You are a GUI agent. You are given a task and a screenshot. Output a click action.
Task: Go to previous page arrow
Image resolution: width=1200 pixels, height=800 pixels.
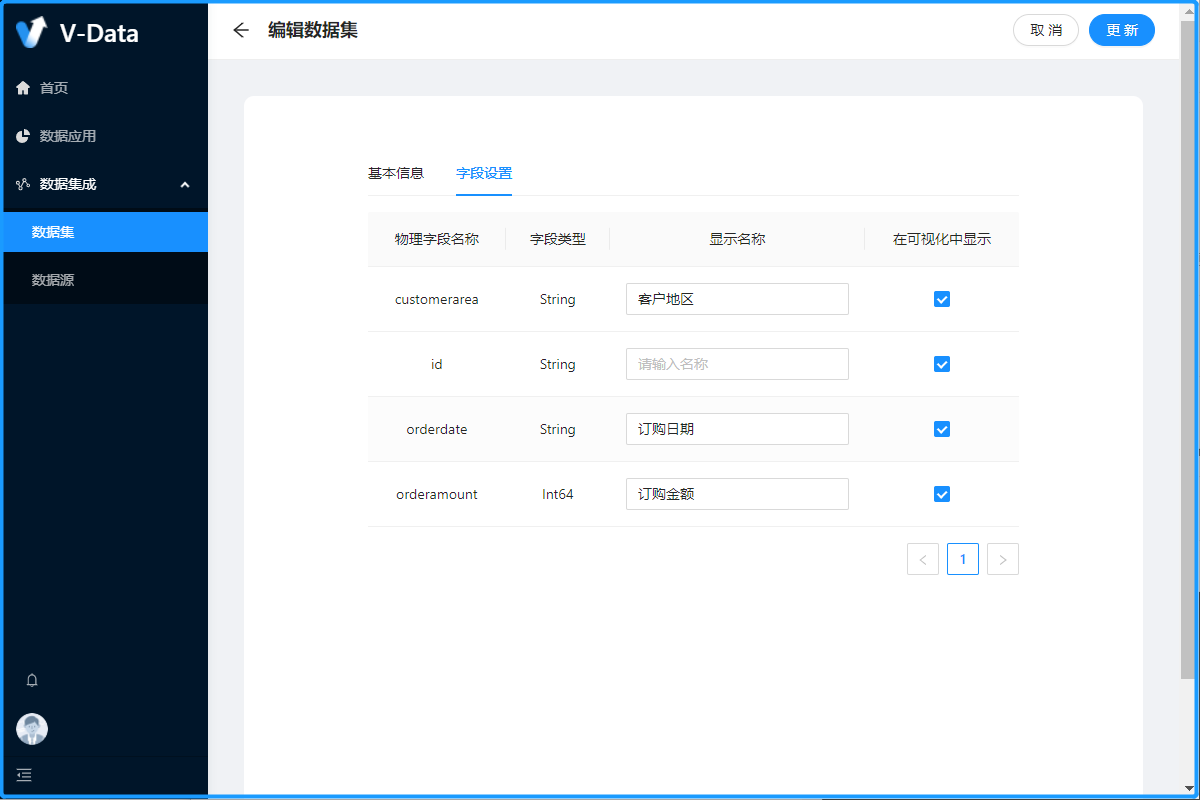click(x=922, y=559)
